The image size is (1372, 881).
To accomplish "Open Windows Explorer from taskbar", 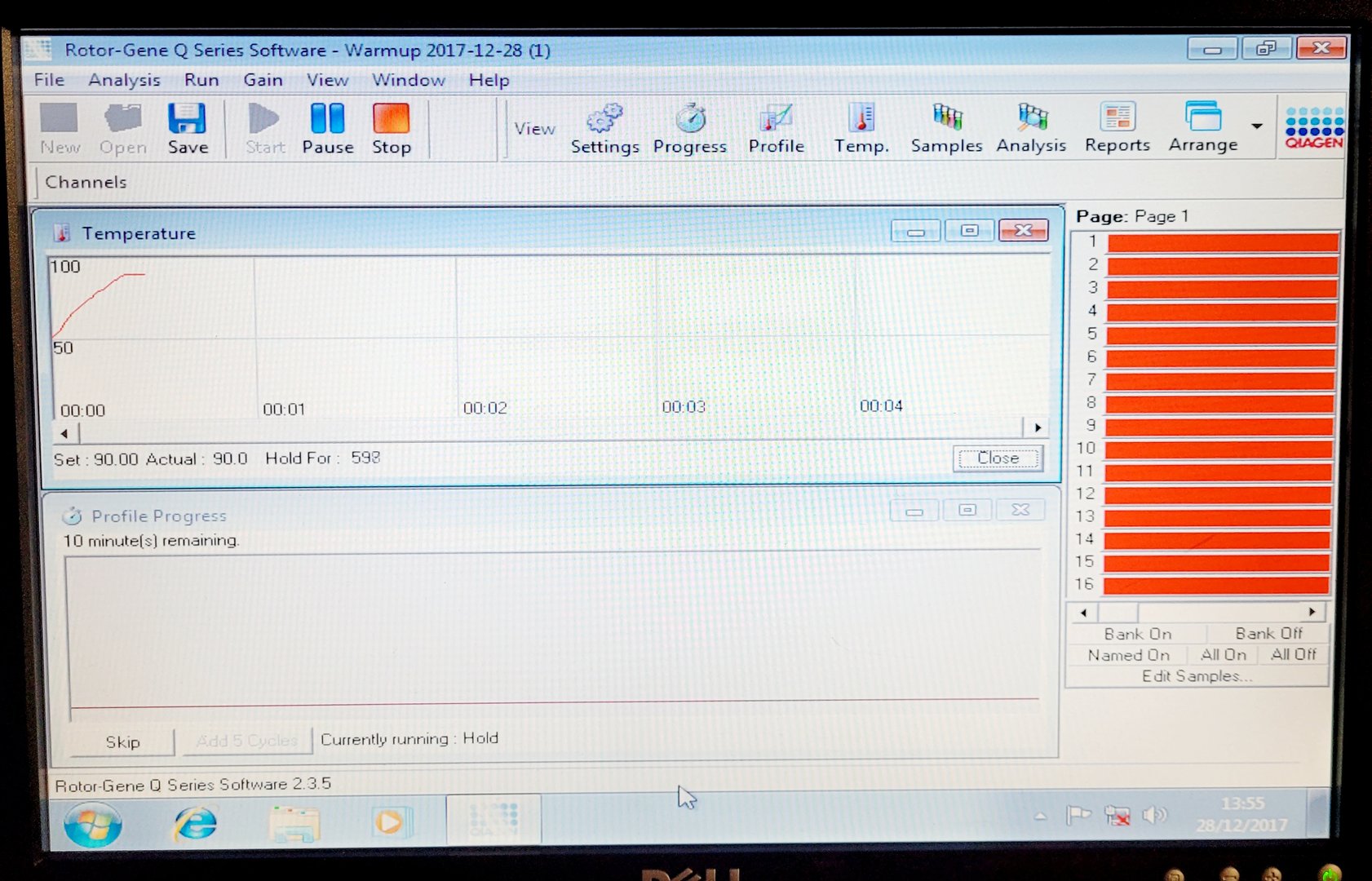I will 294,823.
